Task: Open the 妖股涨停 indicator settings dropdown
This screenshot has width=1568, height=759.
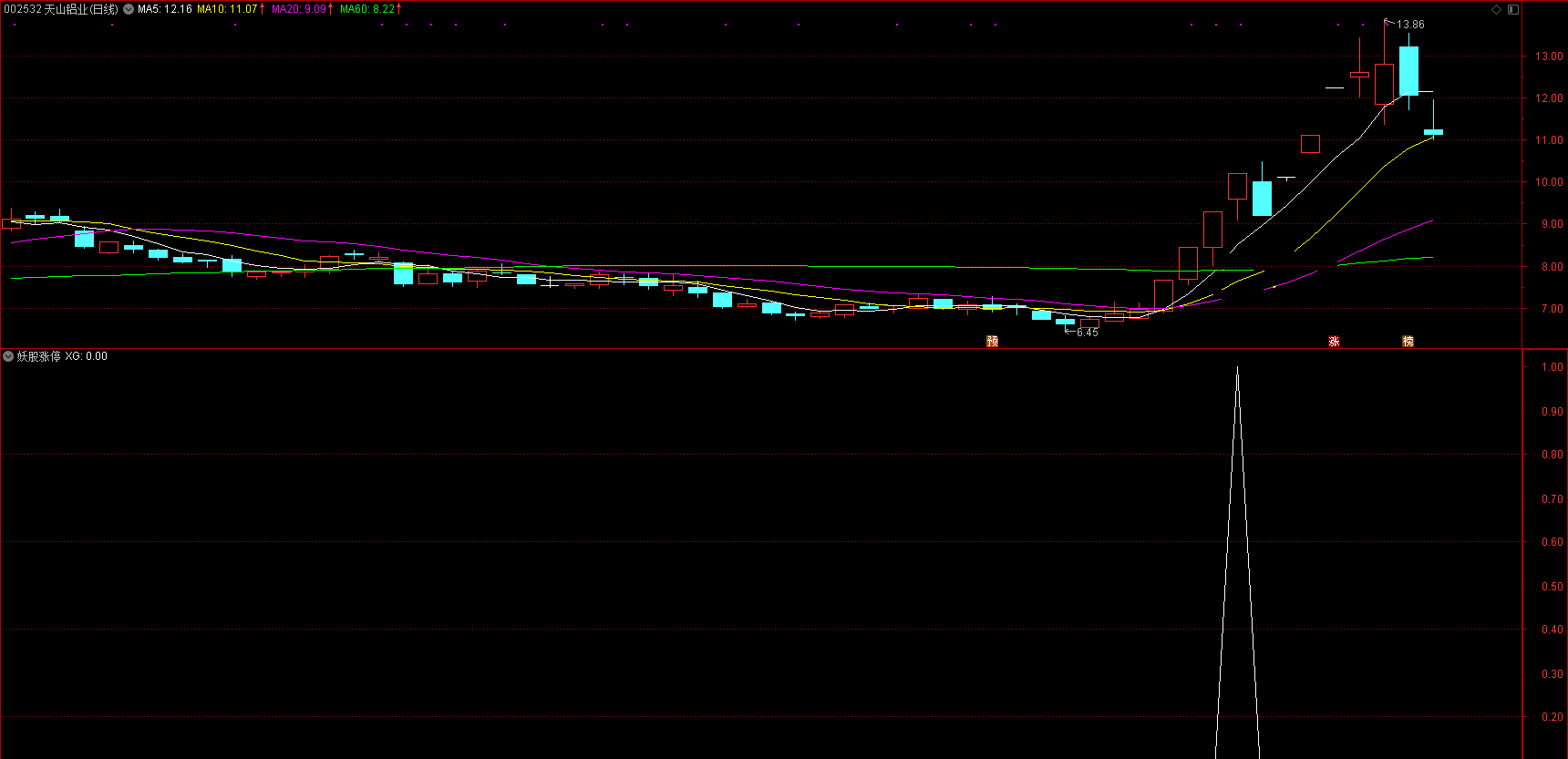Action: [8, 356]
